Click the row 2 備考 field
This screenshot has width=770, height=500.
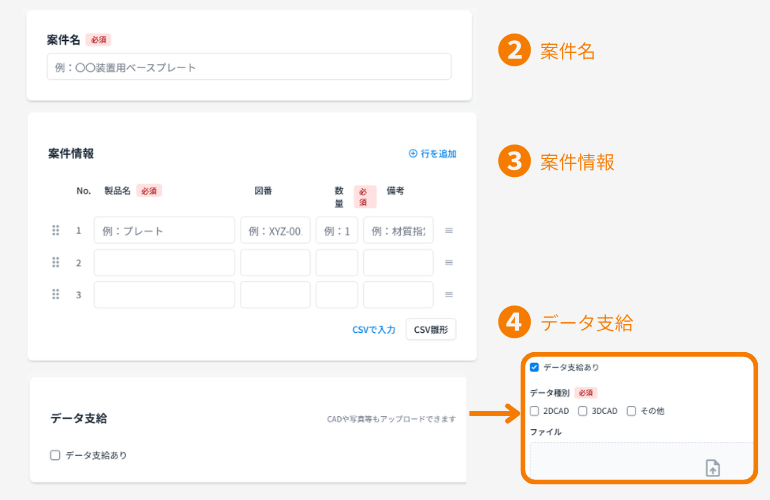coord(398,262)
